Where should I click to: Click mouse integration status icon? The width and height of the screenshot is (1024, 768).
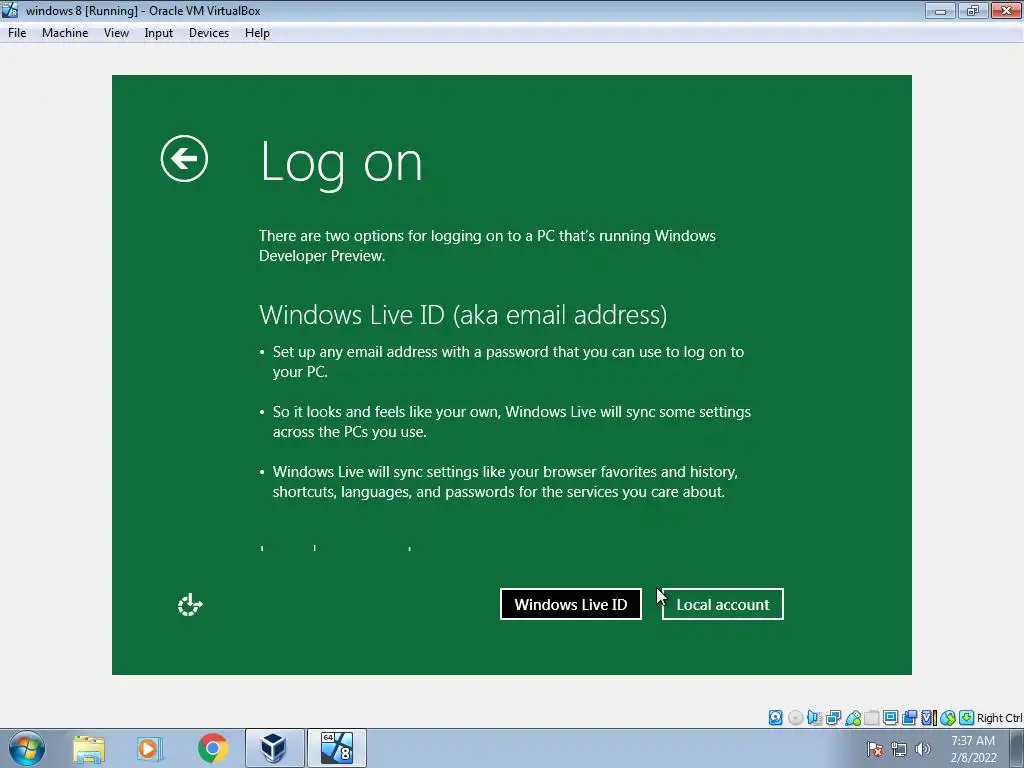(x=948, y=718)
